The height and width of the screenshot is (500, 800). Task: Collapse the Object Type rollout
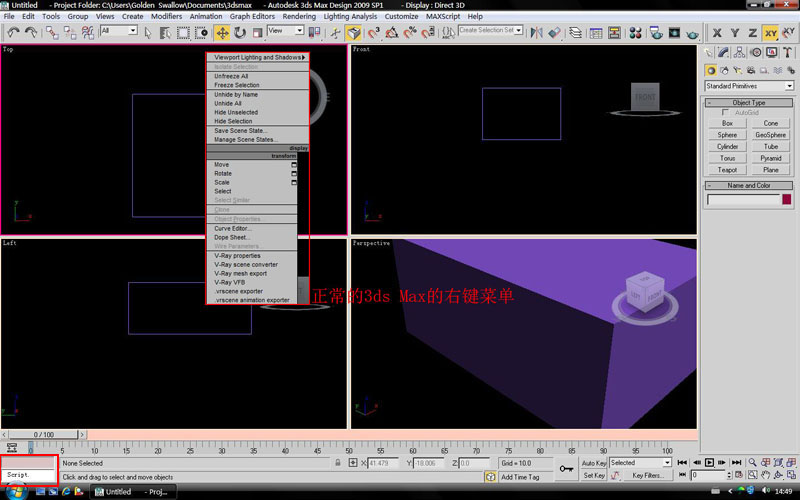[x=749, y=102]
